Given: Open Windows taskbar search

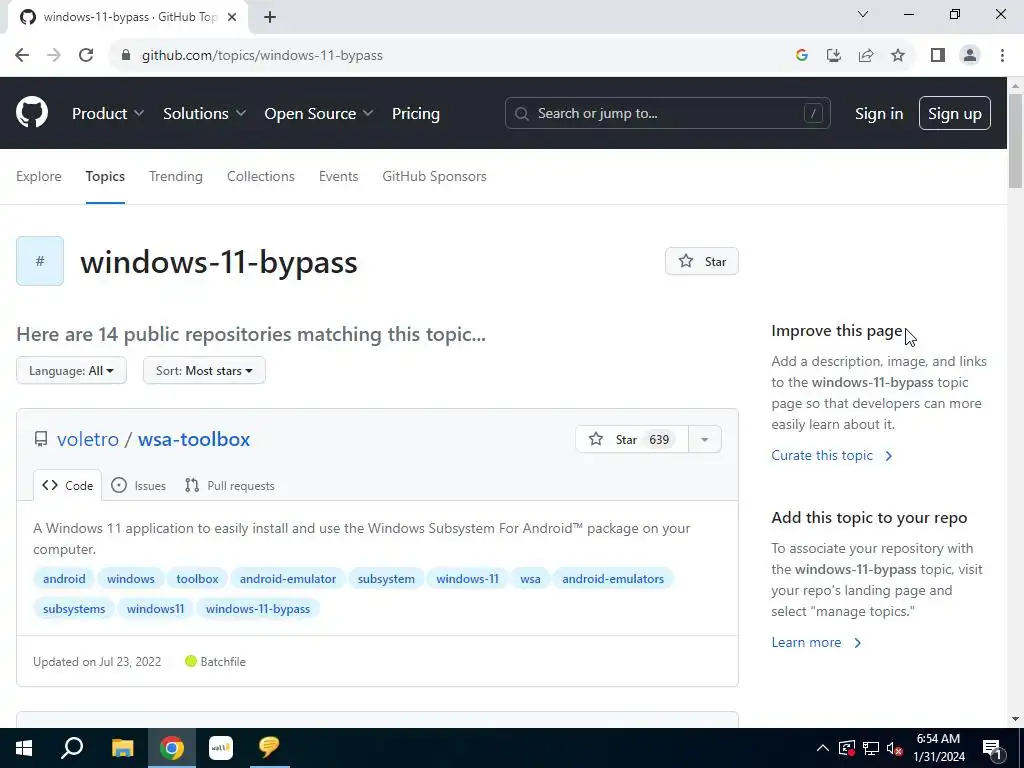Looking at the screenshot, I should [72, 748].
